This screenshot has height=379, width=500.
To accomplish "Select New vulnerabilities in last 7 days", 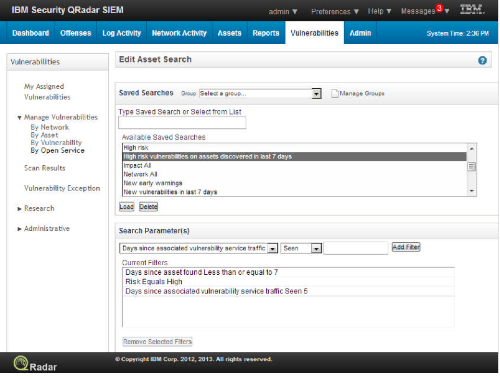I will [295, 192].
